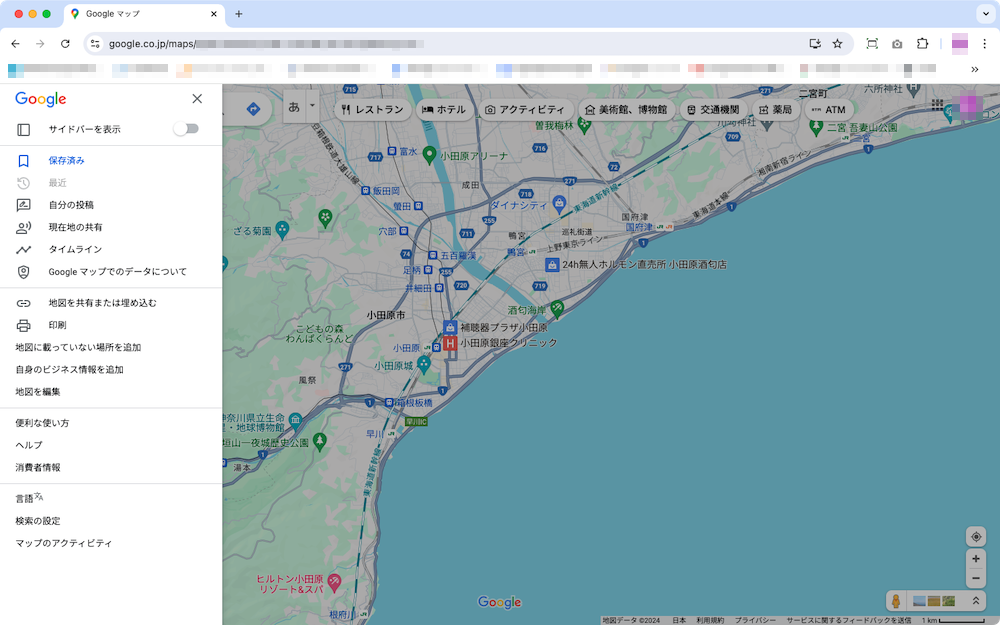Select the アクティビティ filter chip
The height and width of the screenshot is (625, 1000).
(x=525, y=110)
